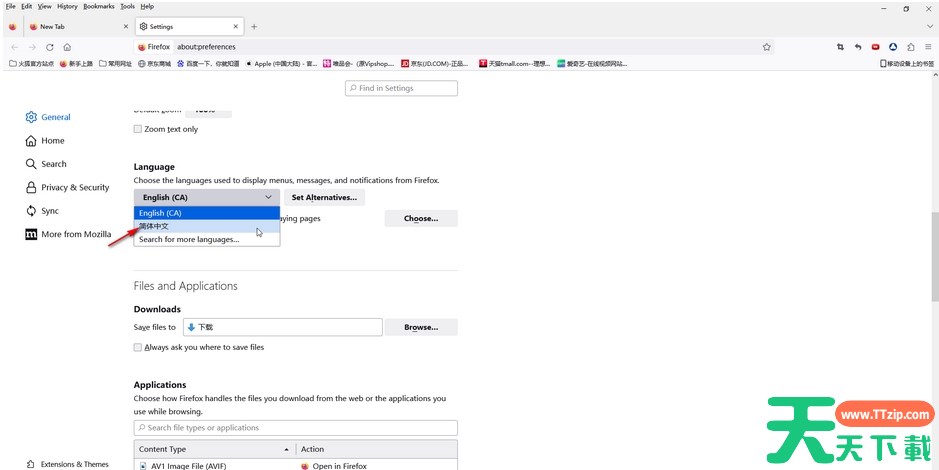Viewport: 939px width, 470px height.
Task: Open Privacy & Security settings category
Action: (75, 187)
